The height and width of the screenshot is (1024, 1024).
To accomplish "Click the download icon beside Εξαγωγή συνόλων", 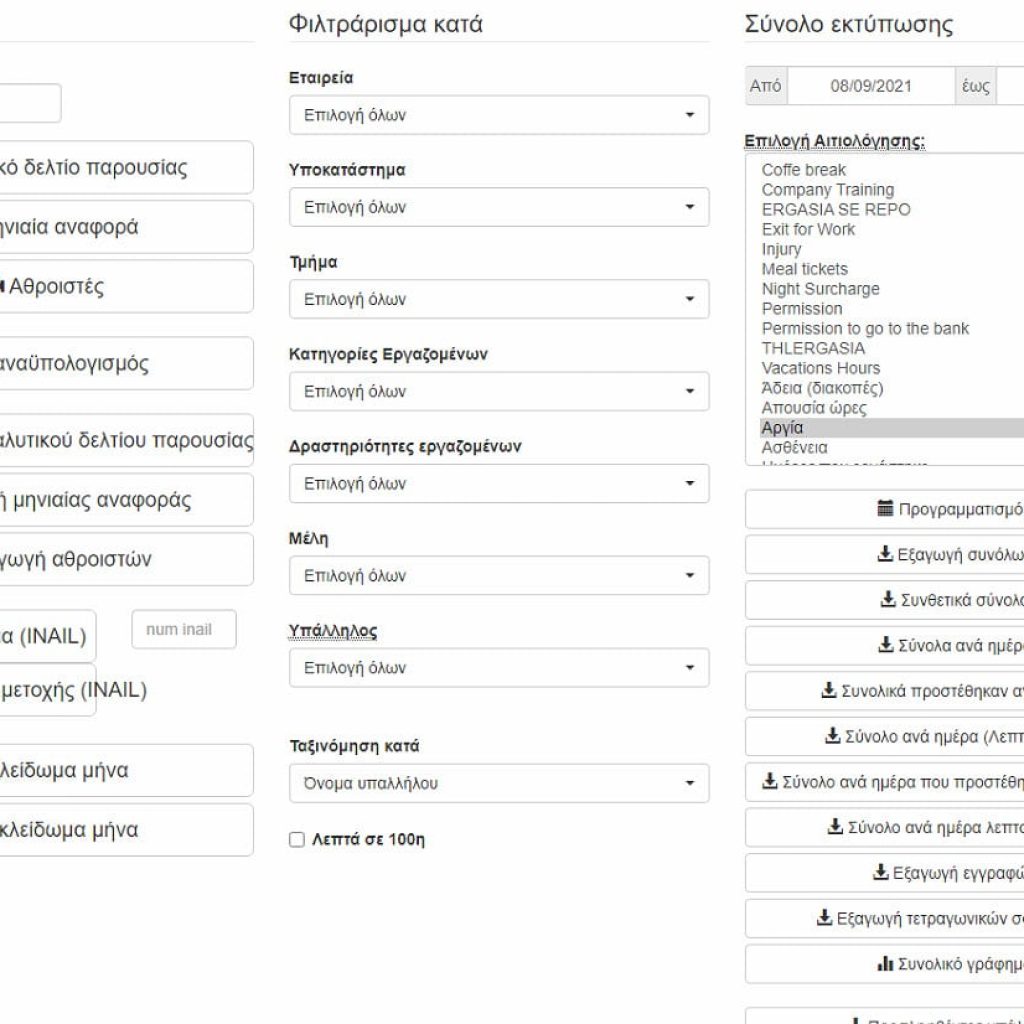I will coord(885,554).
